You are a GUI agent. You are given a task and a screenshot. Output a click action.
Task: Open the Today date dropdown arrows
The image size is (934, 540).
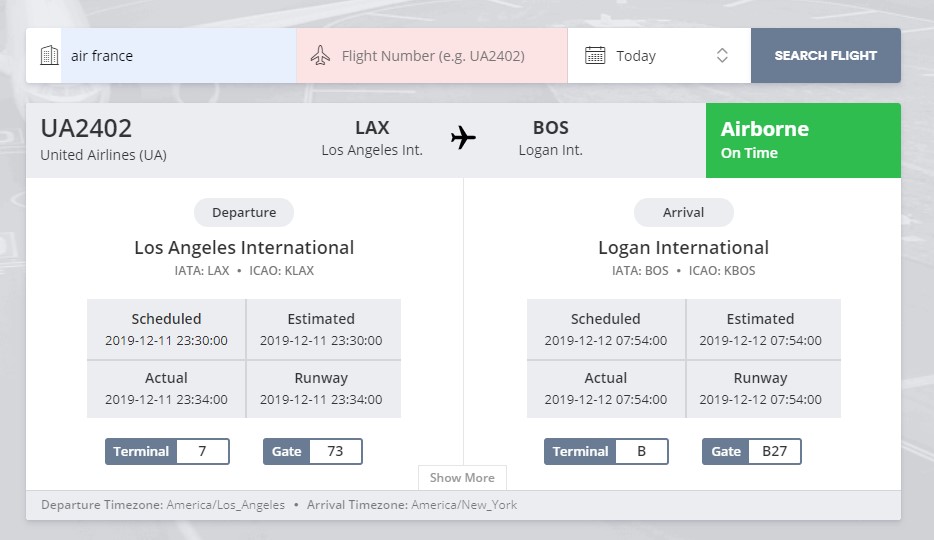pos(722,55)
